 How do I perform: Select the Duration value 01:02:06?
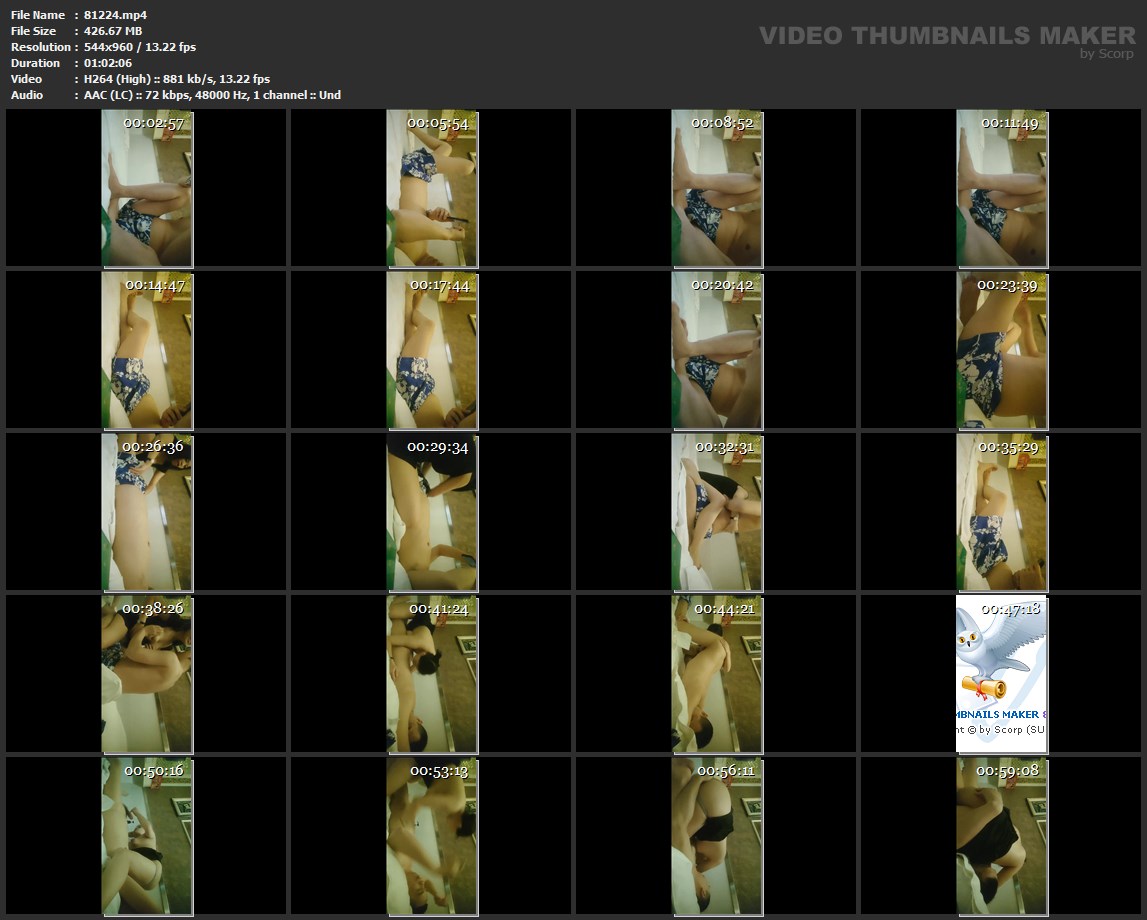point(108,63)
